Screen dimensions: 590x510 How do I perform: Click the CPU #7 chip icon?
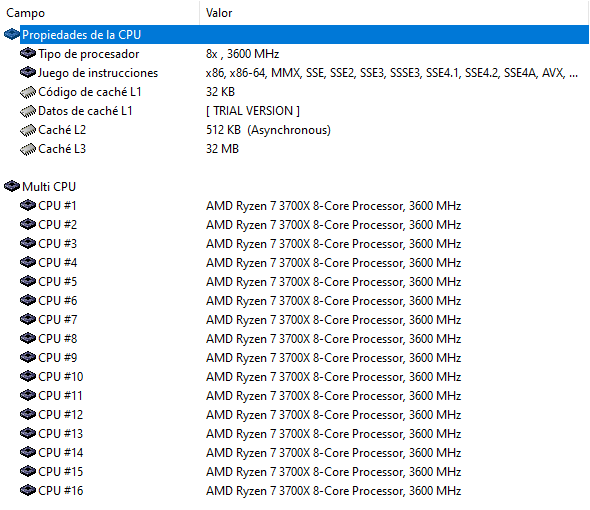coord(27,319)
